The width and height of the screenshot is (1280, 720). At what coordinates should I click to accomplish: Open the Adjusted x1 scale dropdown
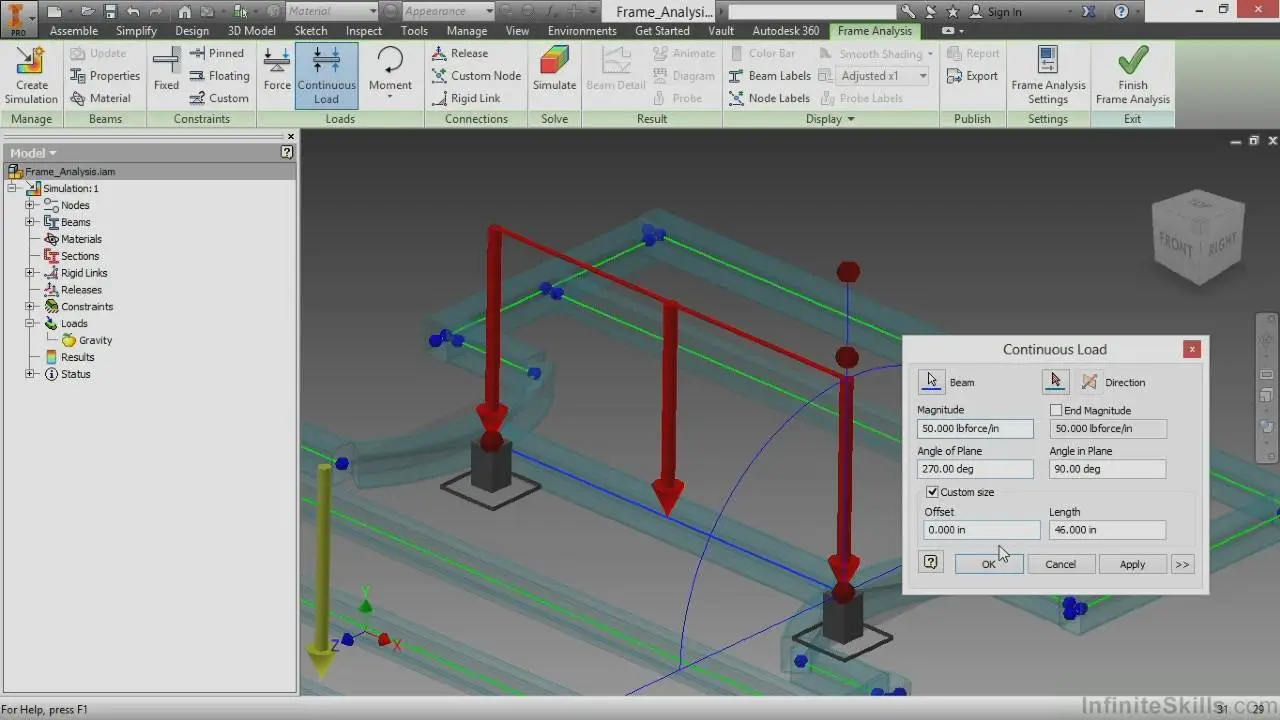click(x=923, y=76)
